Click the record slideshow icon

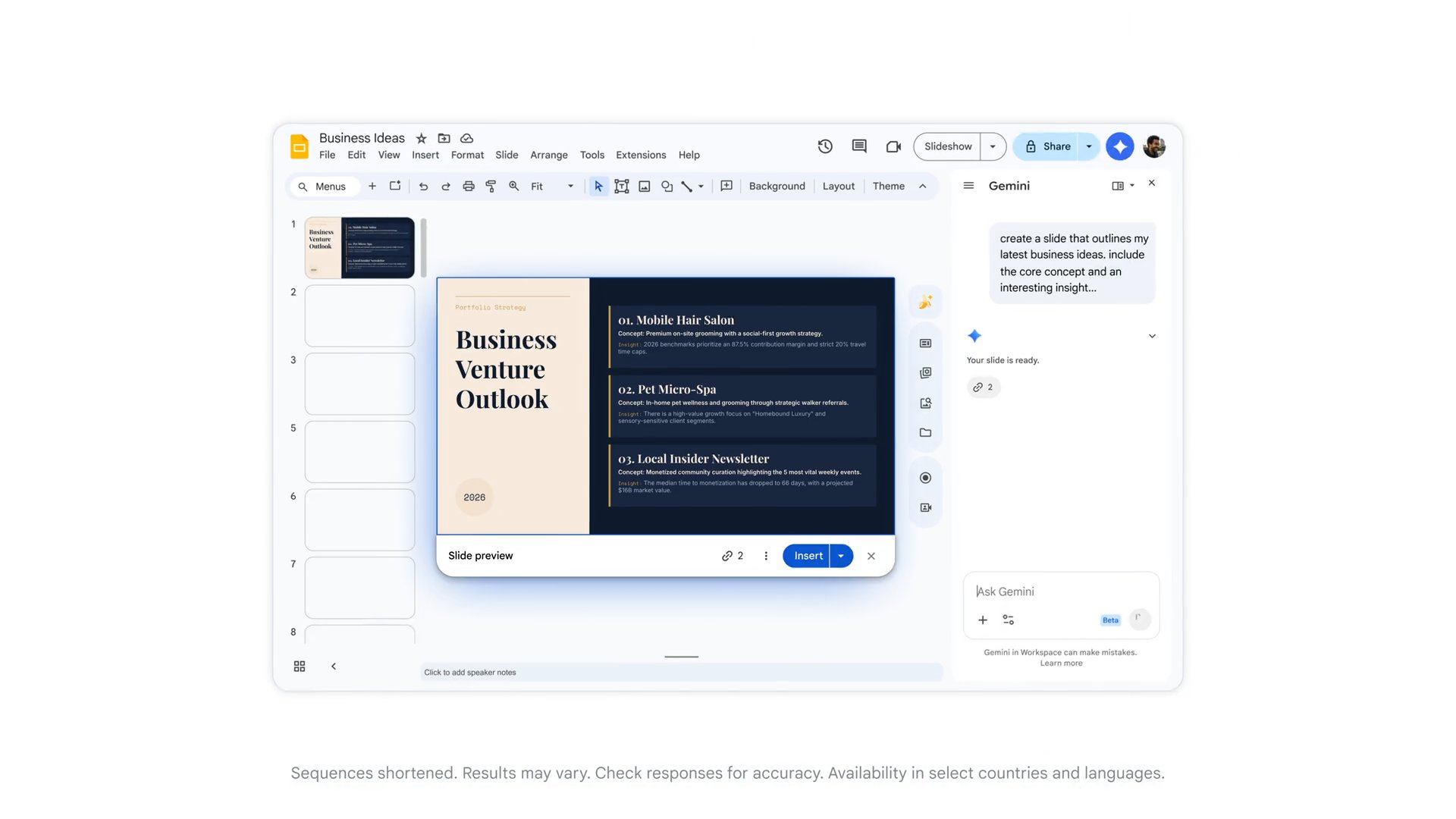[926, 478]
